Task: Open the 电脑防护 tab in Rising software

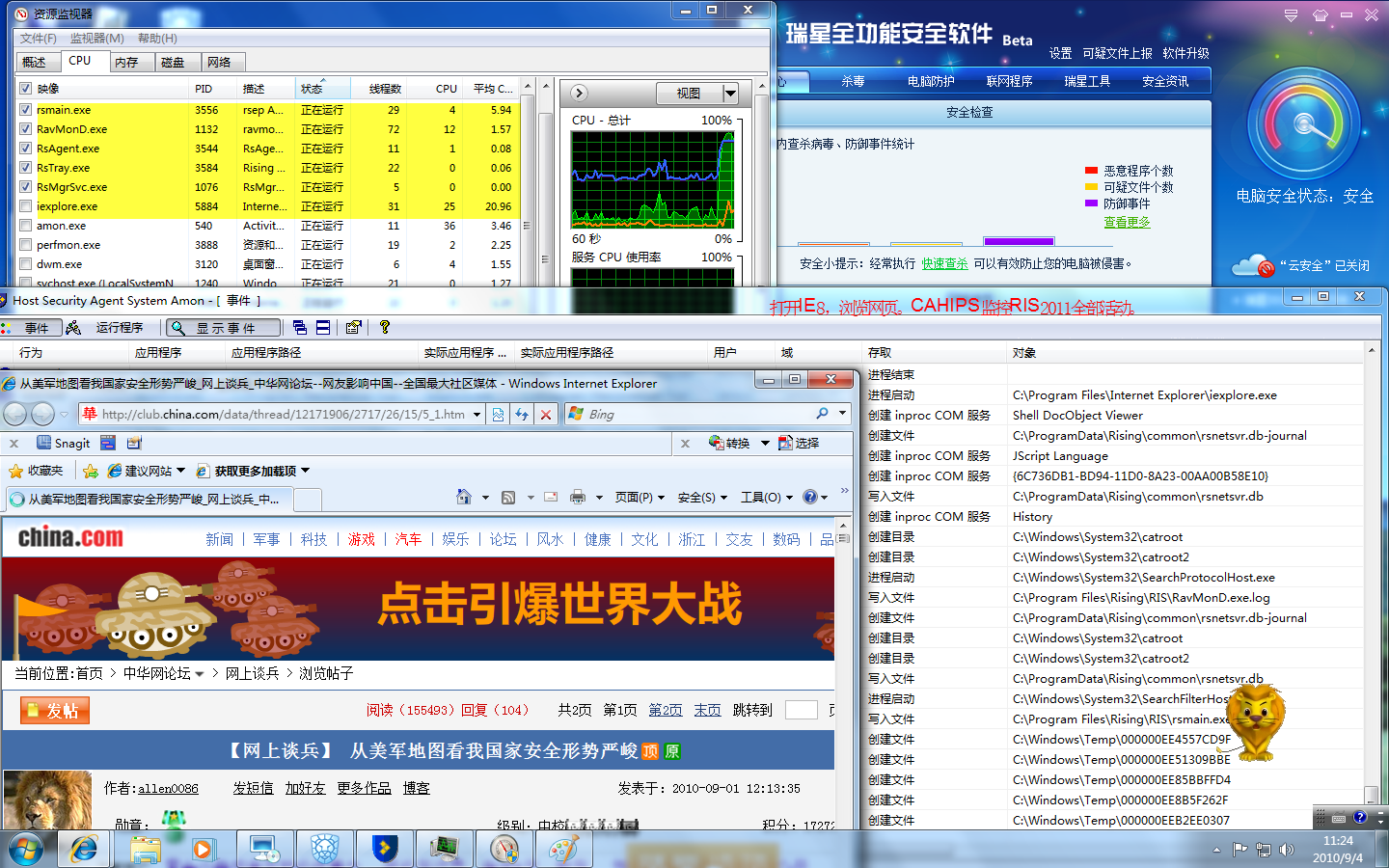Action: [x=931, y=81]
